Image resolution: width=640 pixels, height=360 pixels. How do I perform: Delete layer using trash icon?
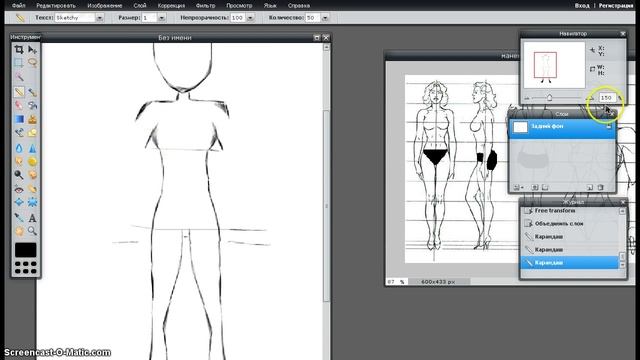coord(600,187)
